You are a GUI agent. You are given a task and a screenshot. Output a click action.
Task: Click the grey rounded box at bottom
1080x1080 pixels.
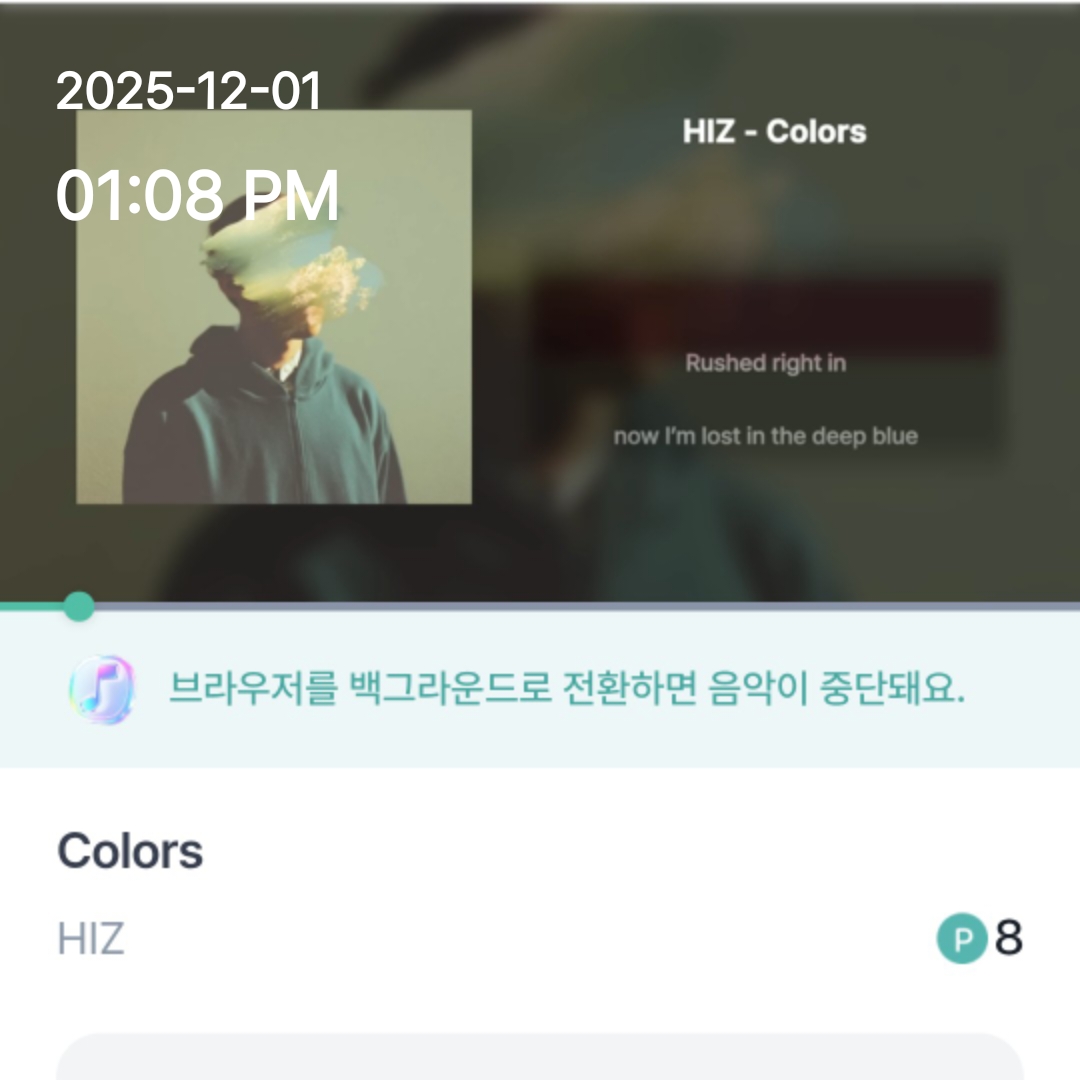[x=540, y=1057]
